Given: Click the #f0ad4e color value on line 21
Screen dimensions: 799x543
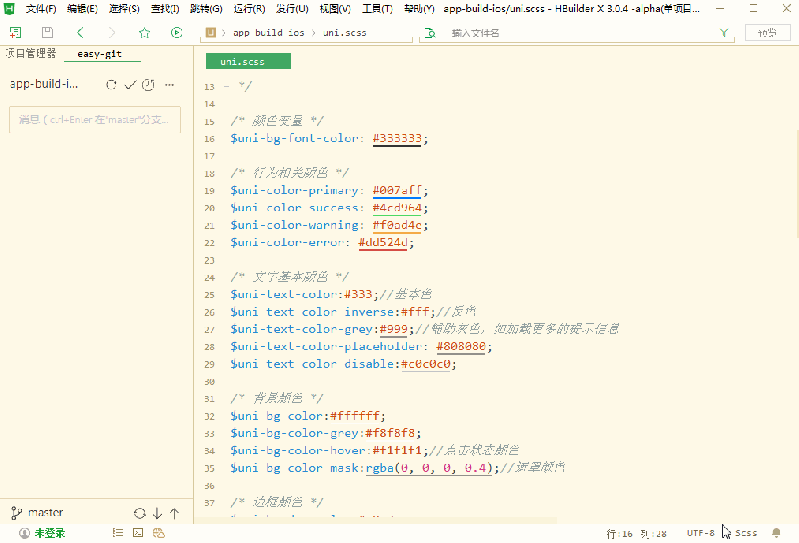Looking at the screenshot, I should (397, 225).
